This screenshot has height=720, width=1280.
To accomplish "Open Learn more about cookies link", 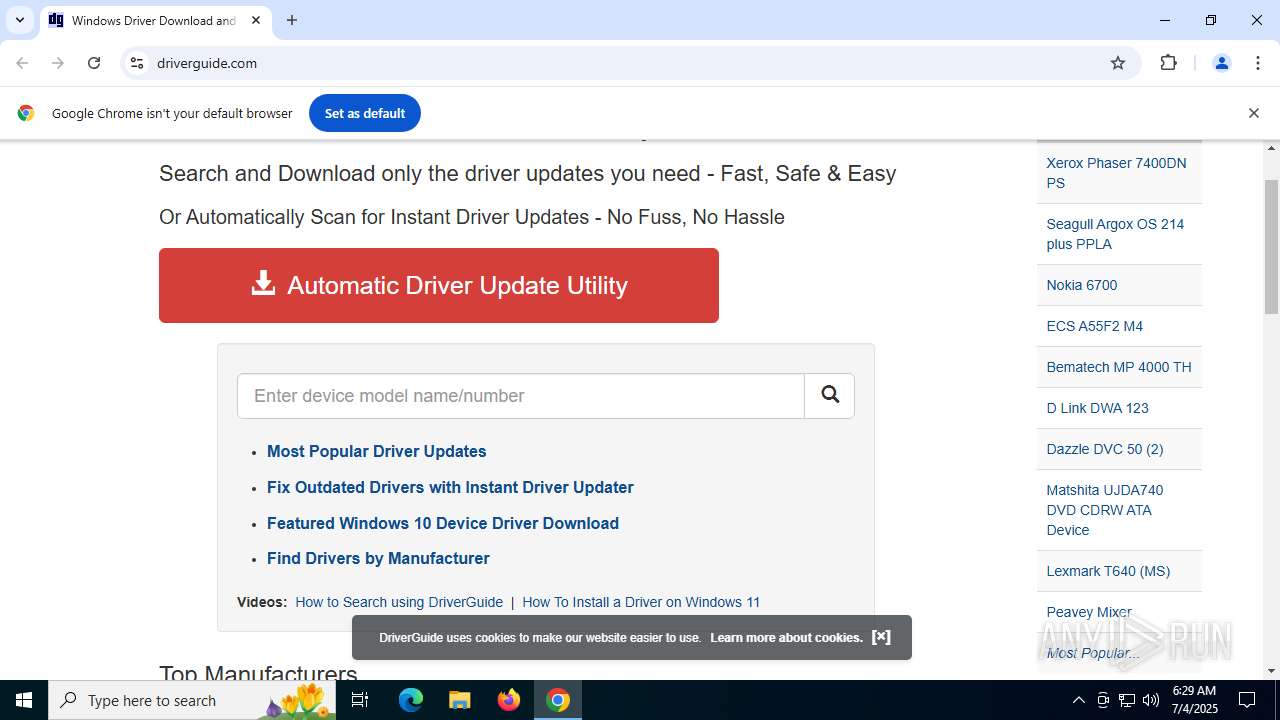I will [x=786, y=637].
